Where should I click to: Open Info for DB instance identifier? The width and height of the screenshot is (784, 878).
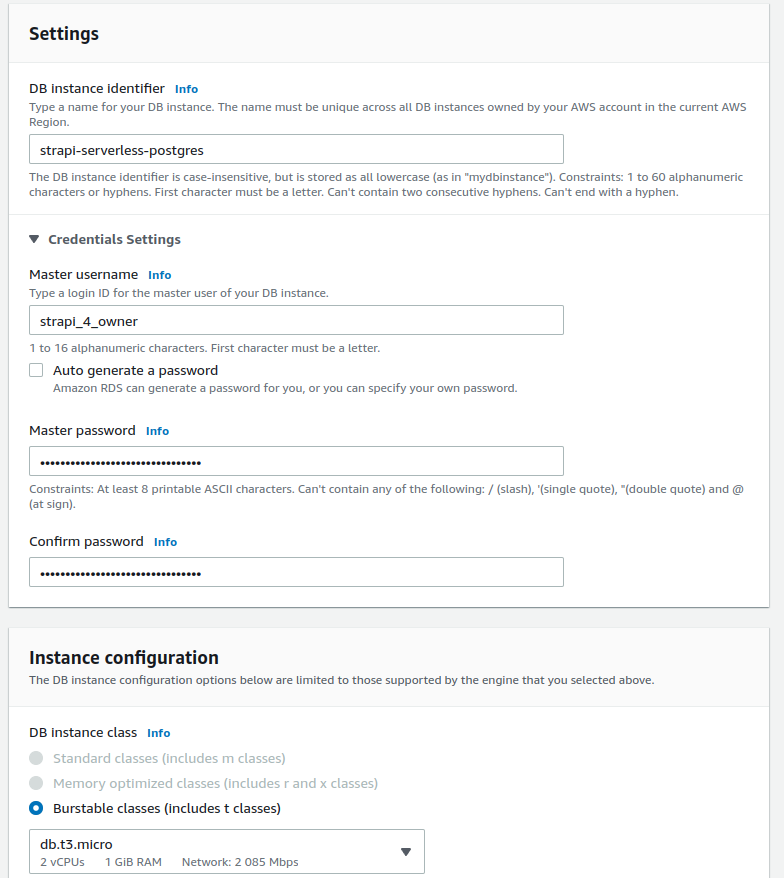(186, 88)
